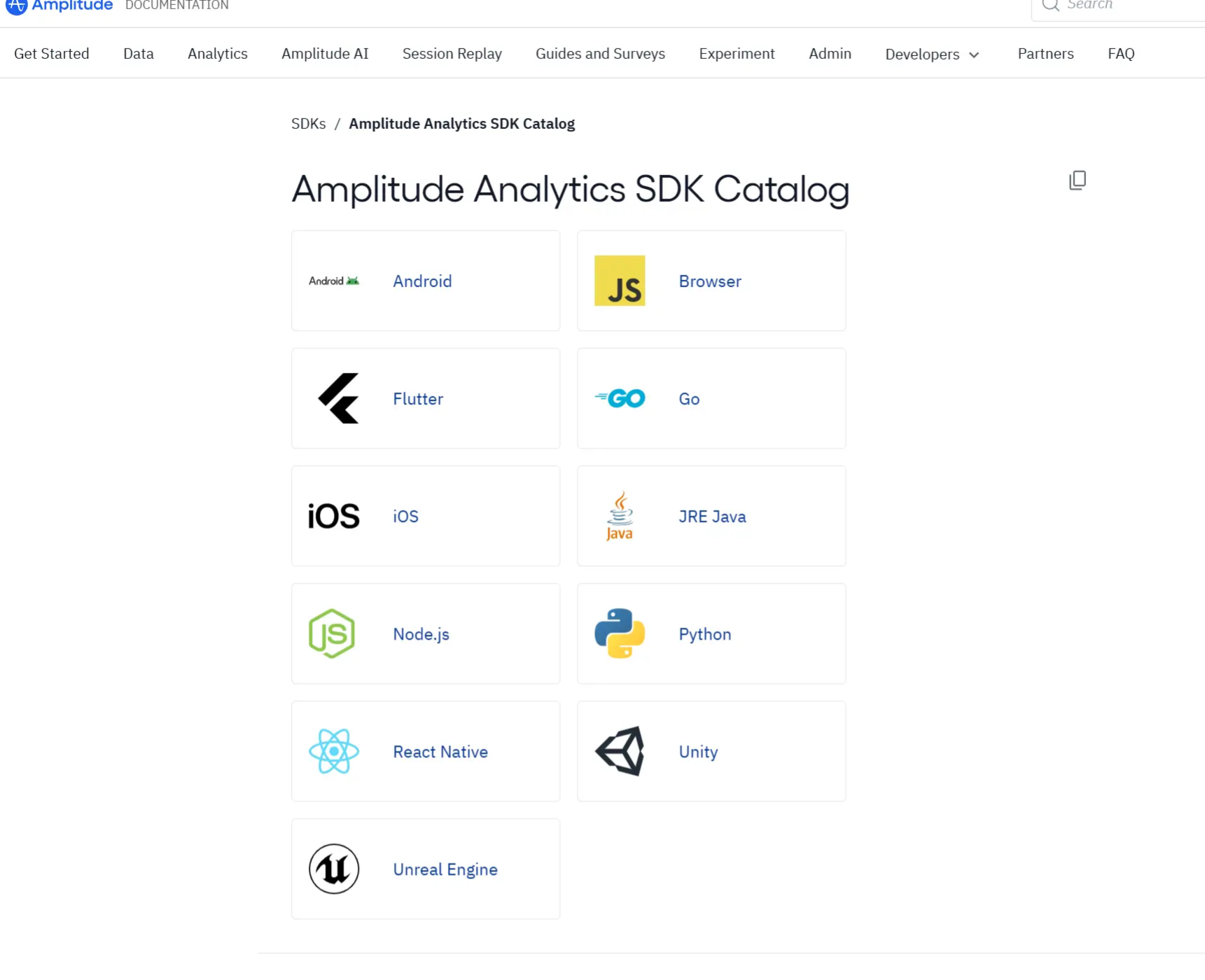Go to Guides and Surveys section
The width and height of the screenshot is (1205, 980).
coord(600,54)
